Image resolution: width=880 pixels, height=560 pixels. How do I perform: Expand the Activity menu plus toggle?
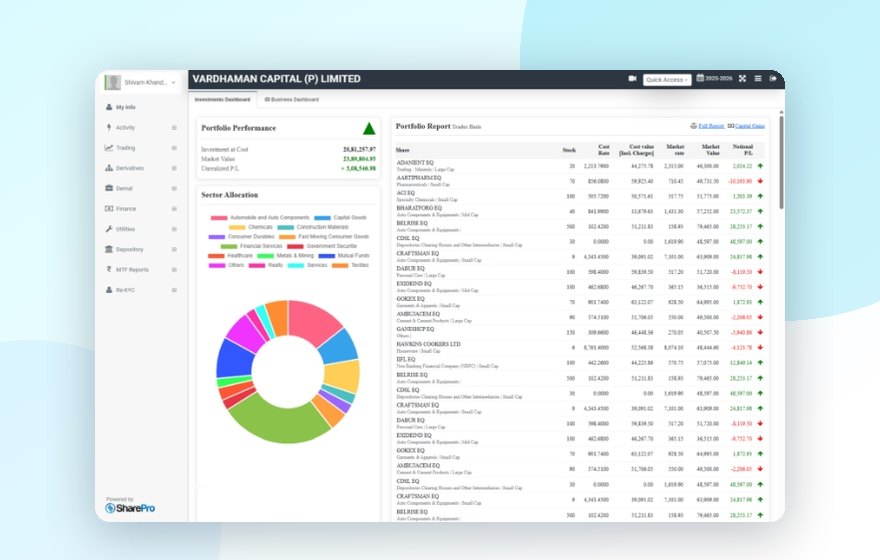pos(174,127)
